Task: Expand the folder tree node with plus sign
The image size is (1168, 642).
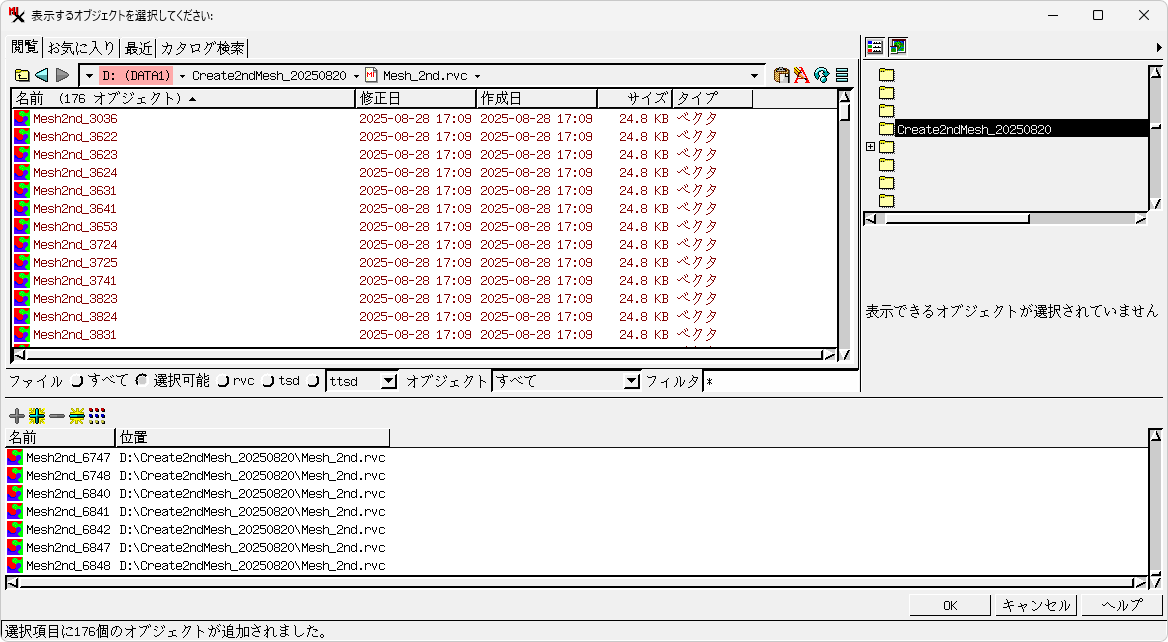Action: [x=870, y=147]
